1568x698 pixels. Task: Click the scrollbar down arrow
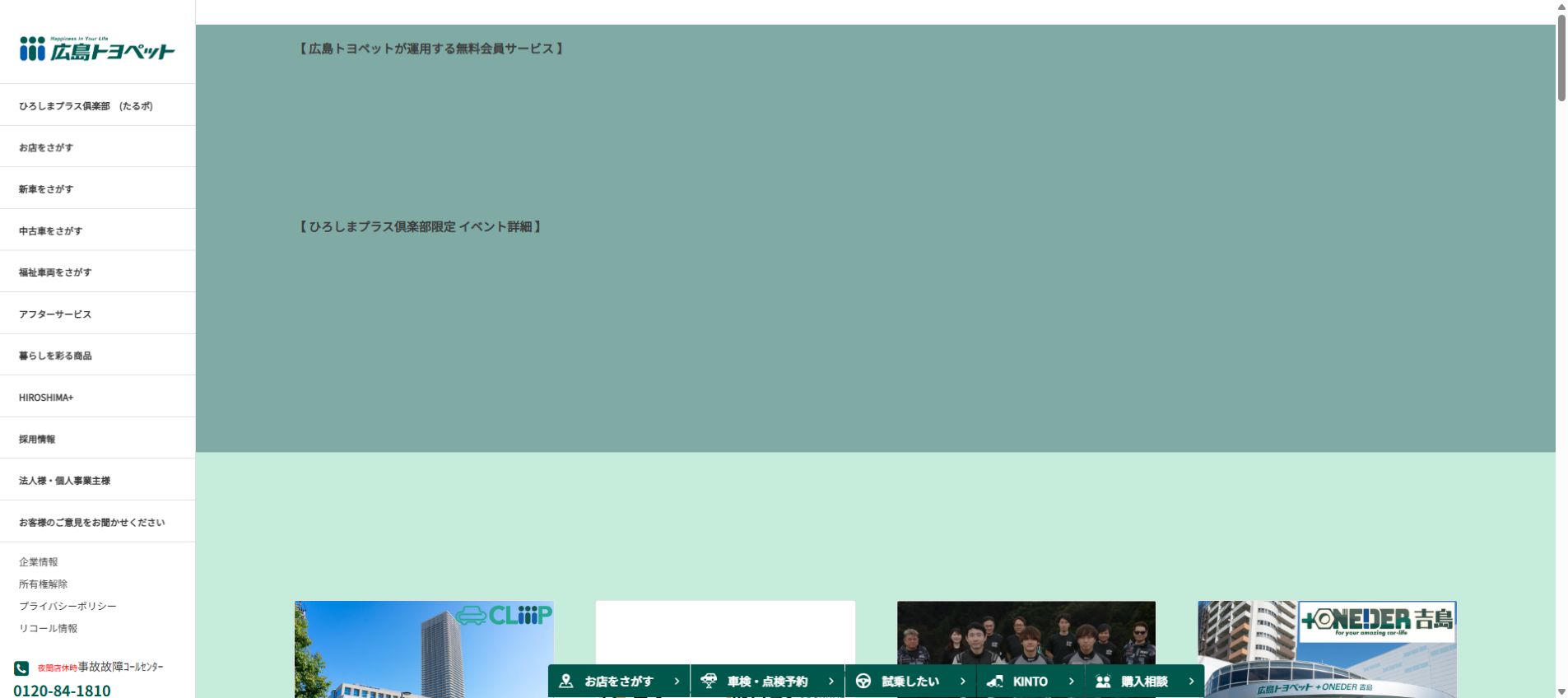point(1561,691)
